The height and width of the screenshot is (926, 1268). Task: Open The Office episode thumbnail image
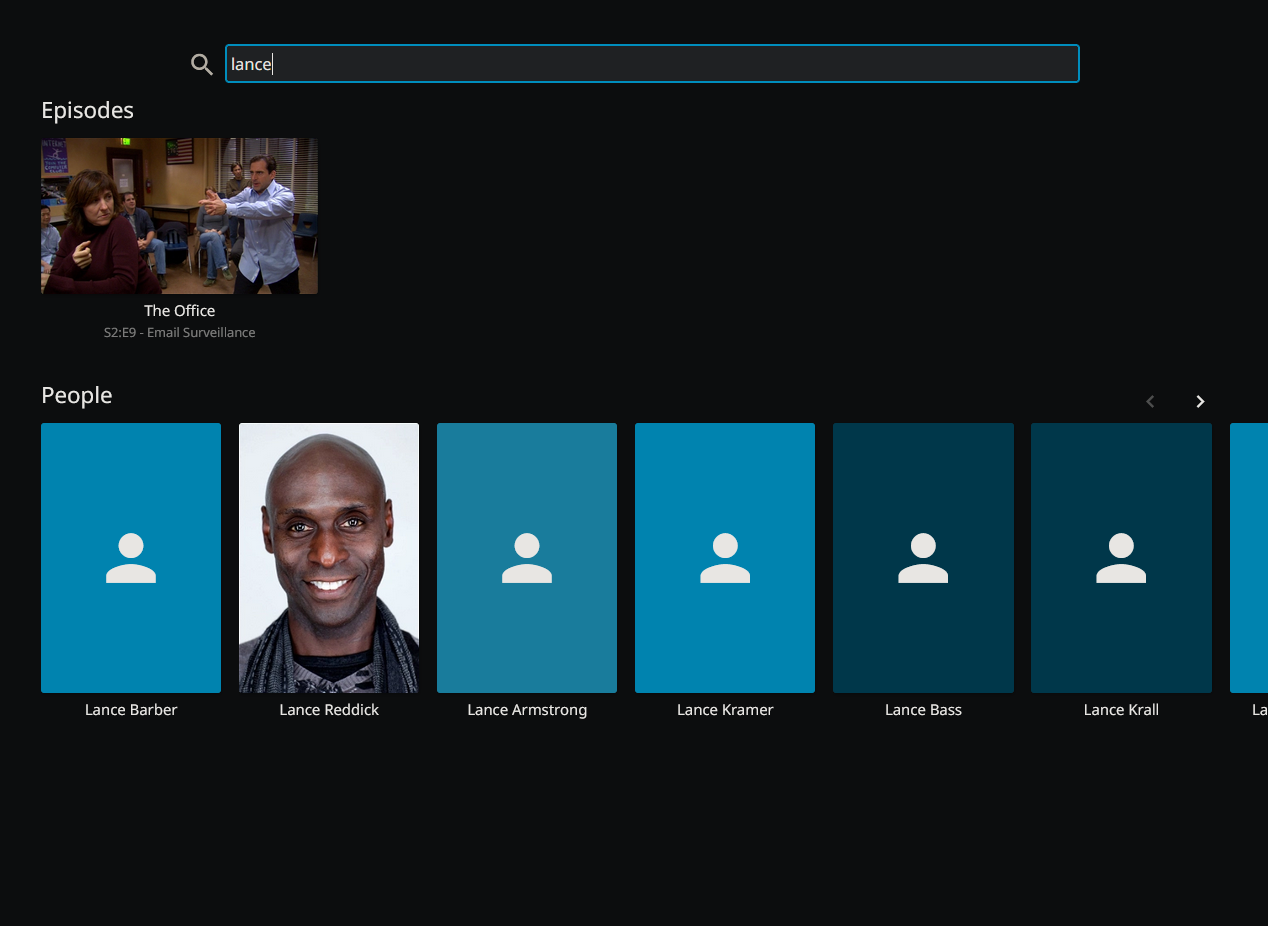pyautogui.click(x=179, y=216)
